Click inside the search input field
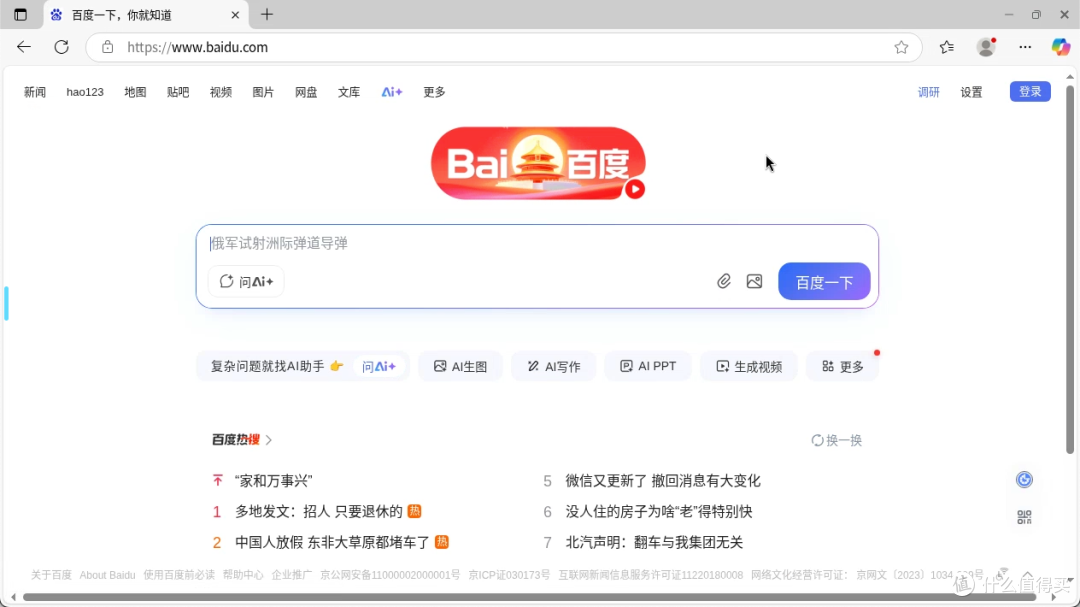The height and width of the screenshot is (607, 1080). 450,243
